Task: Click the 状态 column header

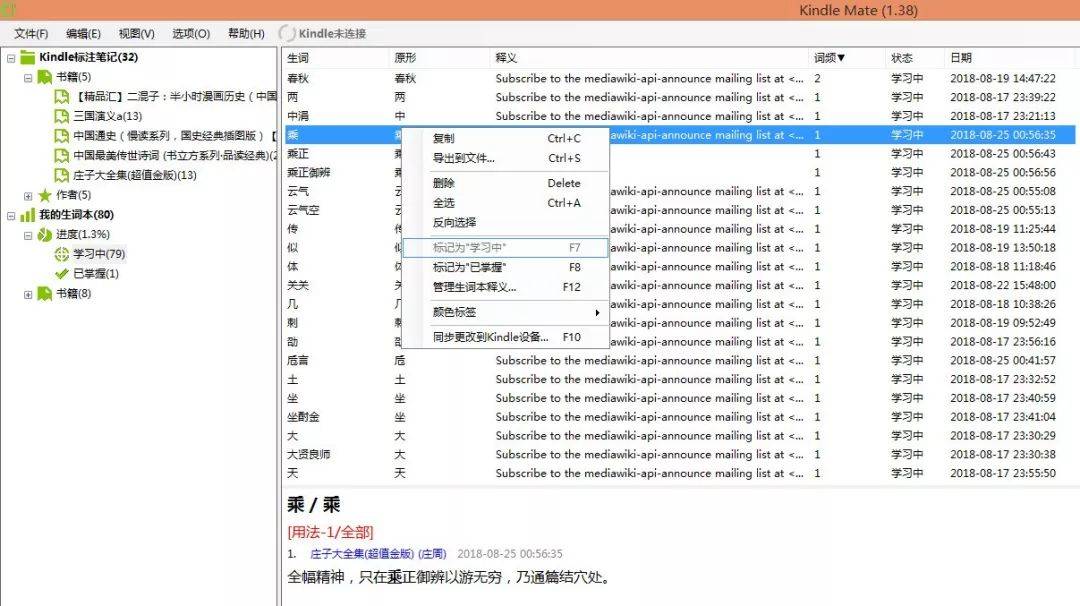Action: tap(915, 58)
